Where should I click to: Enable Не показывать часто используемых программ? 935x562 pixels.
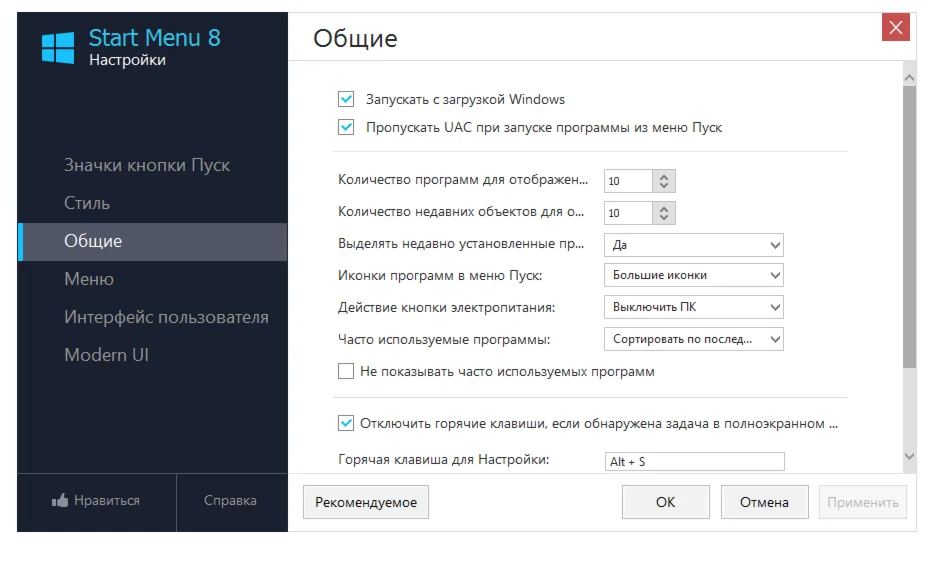[x=346, y=371]
